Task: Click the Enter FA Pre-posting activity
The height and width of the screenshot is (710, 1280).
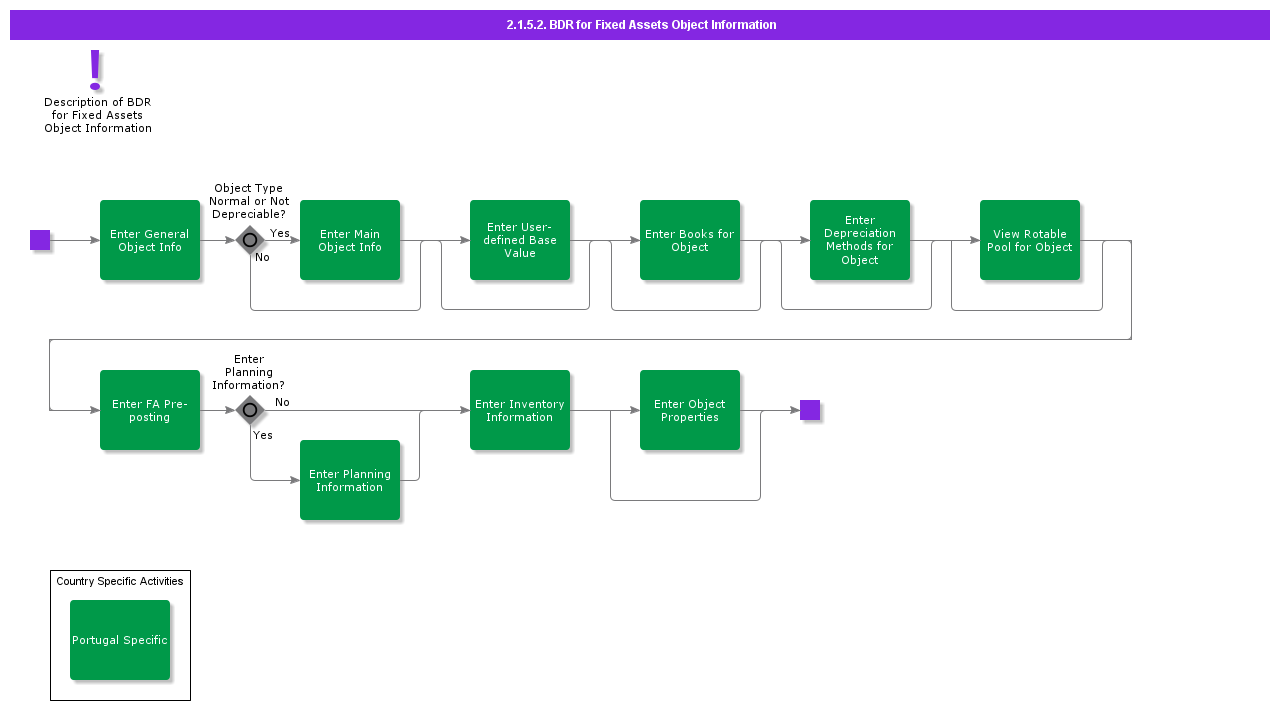Action: 150,410
